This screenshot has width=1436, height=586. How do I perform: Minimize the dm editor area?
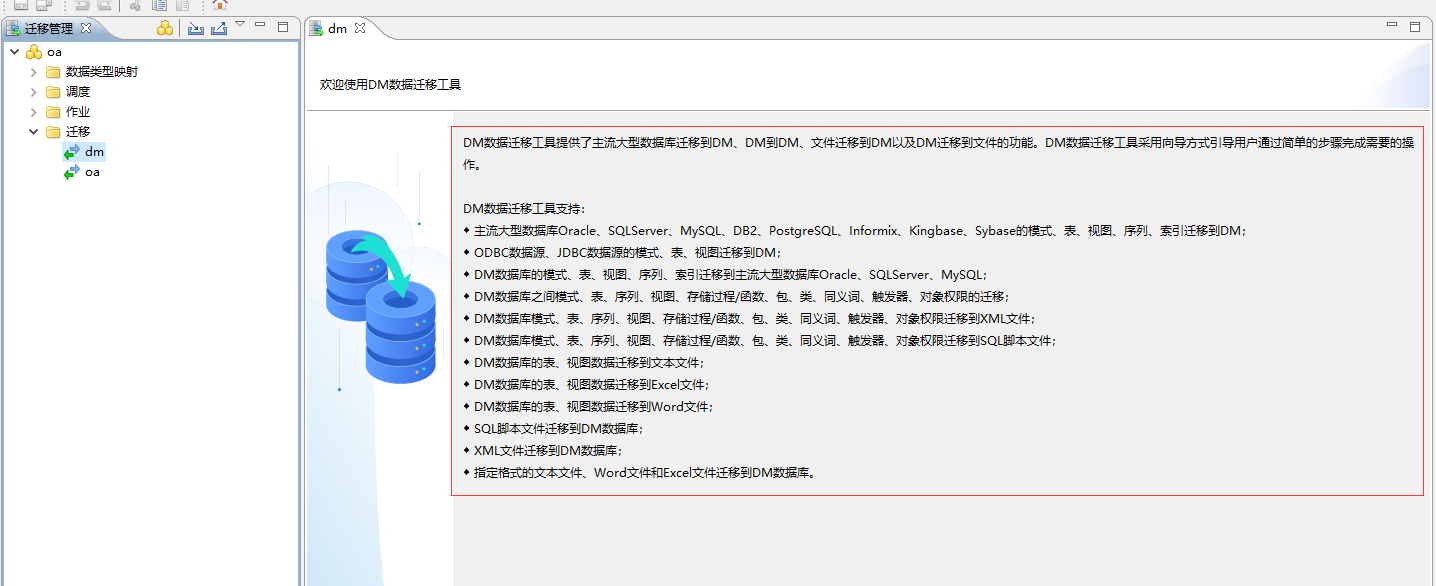click(1392, 25)
